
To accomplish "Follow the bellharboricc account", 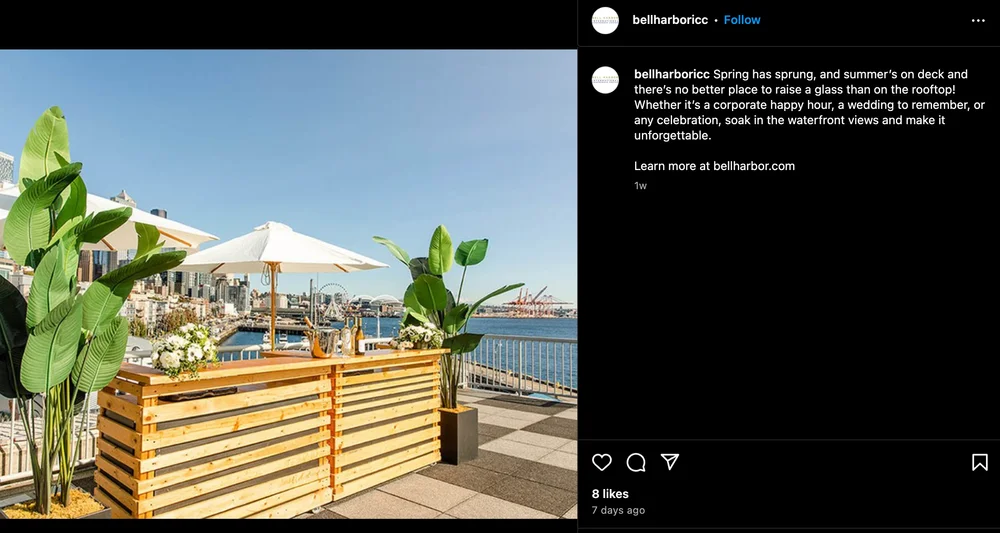I will point(742,20).
